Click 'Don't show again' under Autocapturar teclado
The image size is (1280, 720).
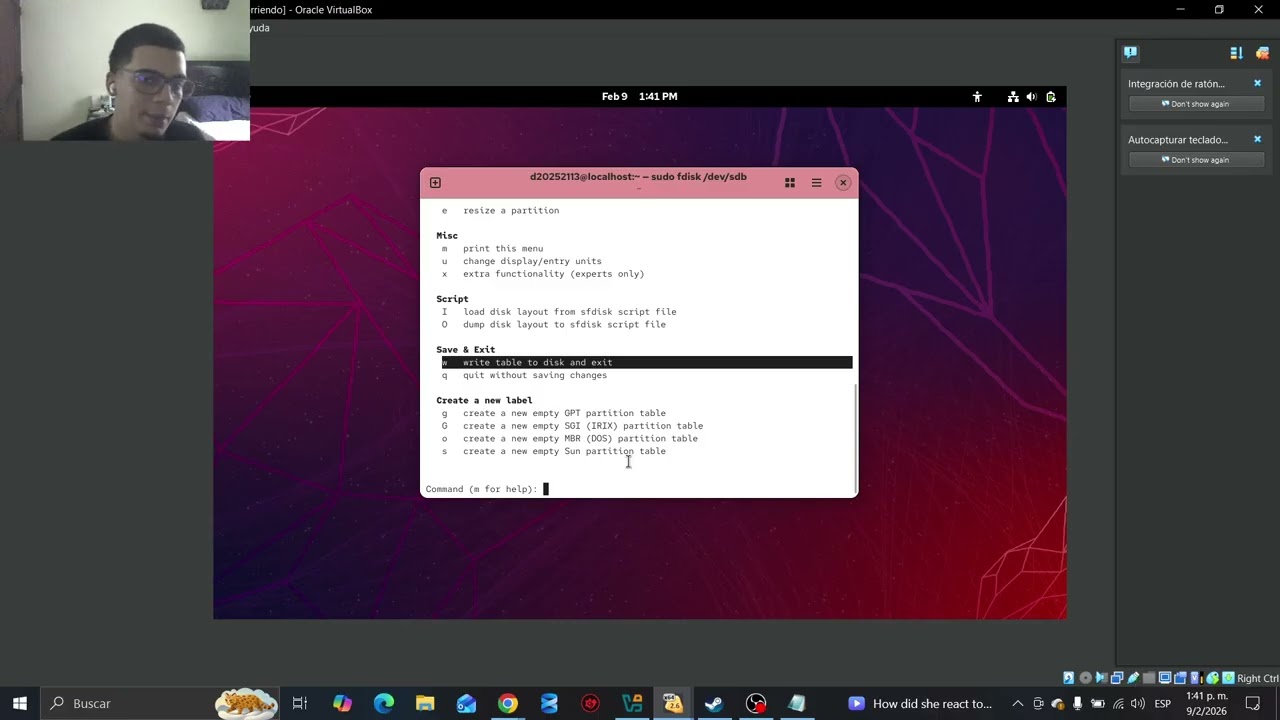[x=1197, y=160]
